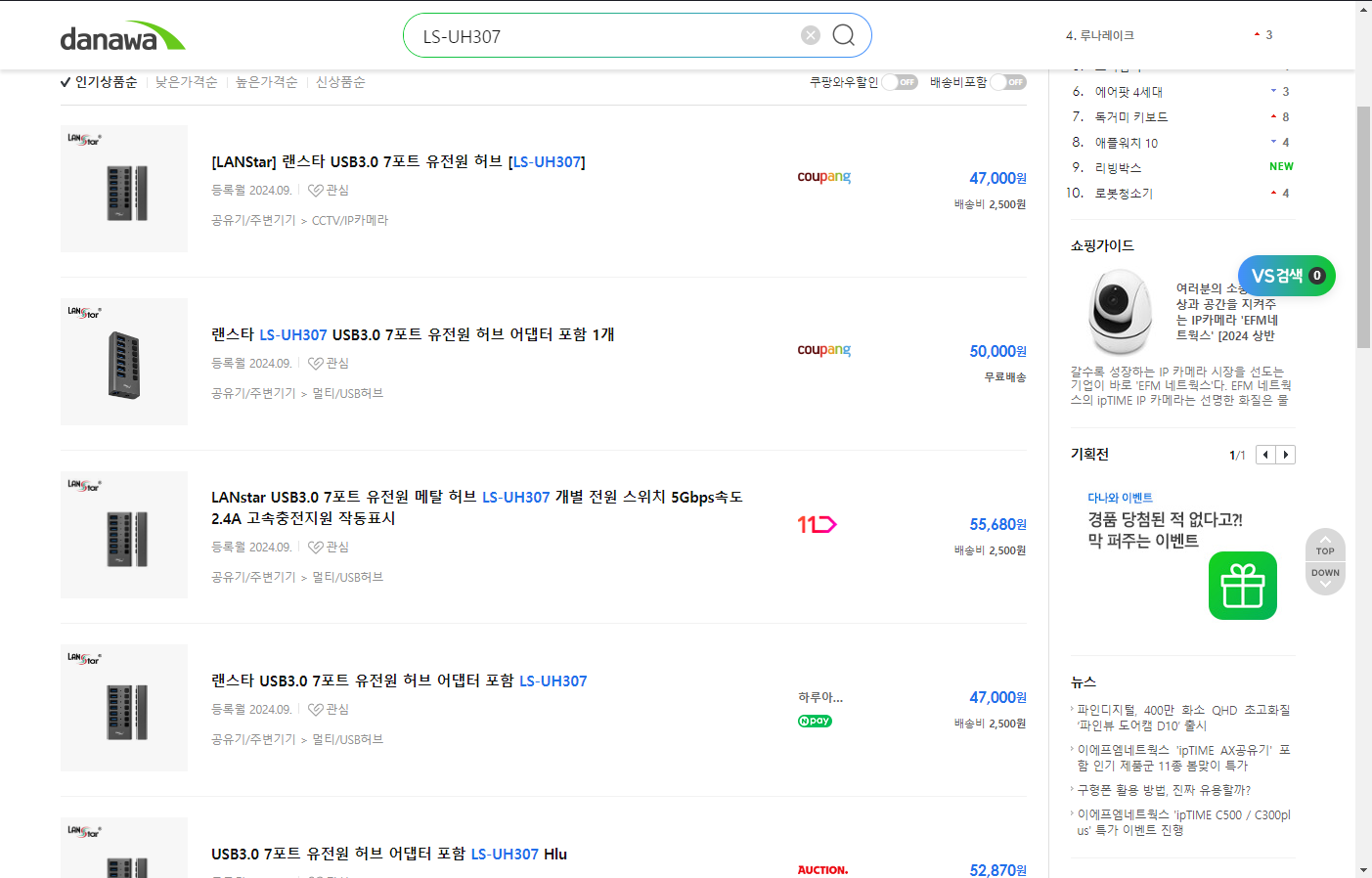Sort by 낮은가격순
This screenshot has height=878, width=1372.
186,82
